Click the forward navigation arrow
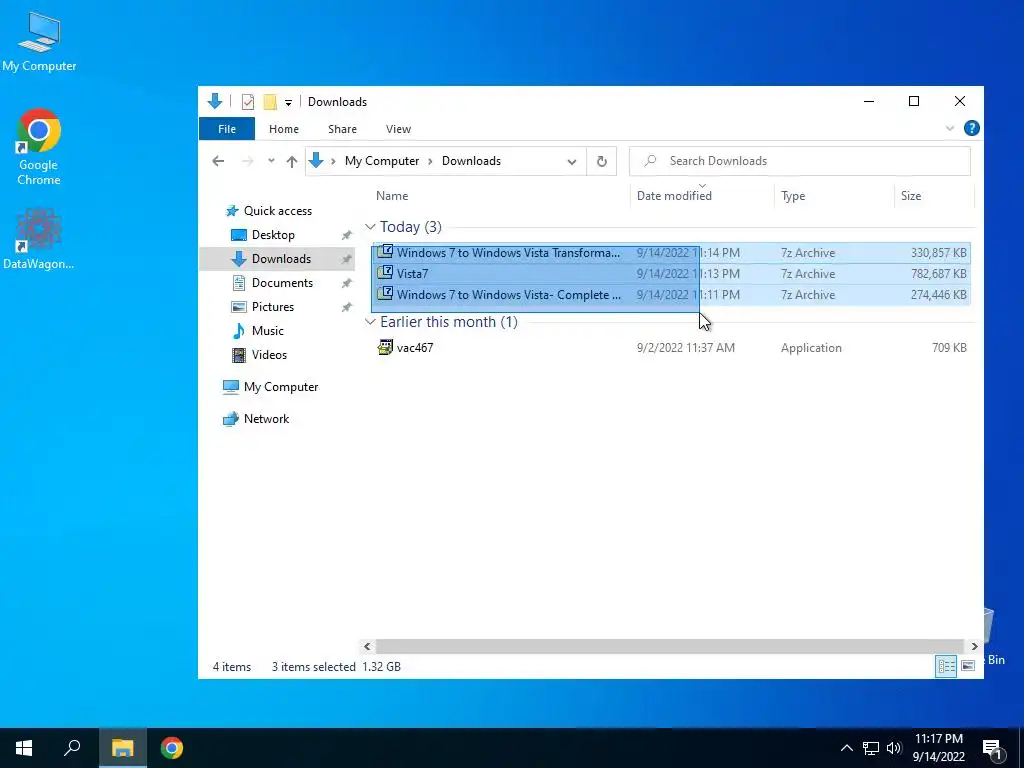The image size is (1024, 768). 248,161
